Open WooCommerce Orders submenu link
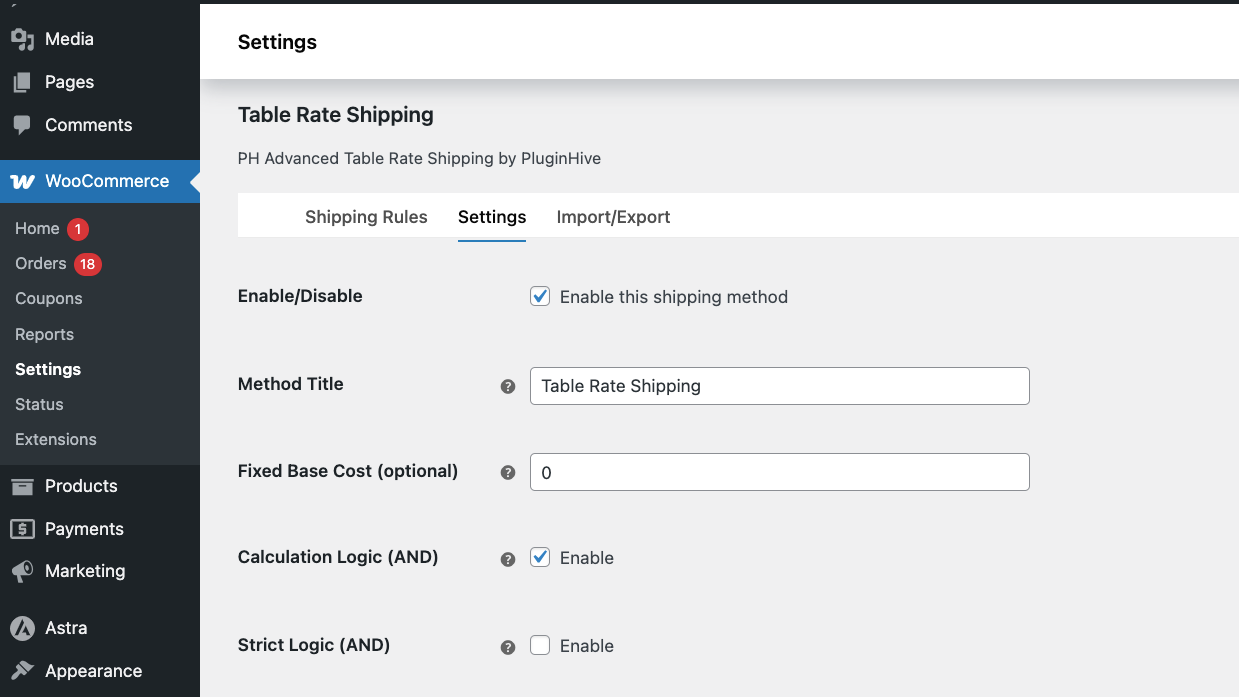This screenshot has width=1239, height=697. point(41,263)
